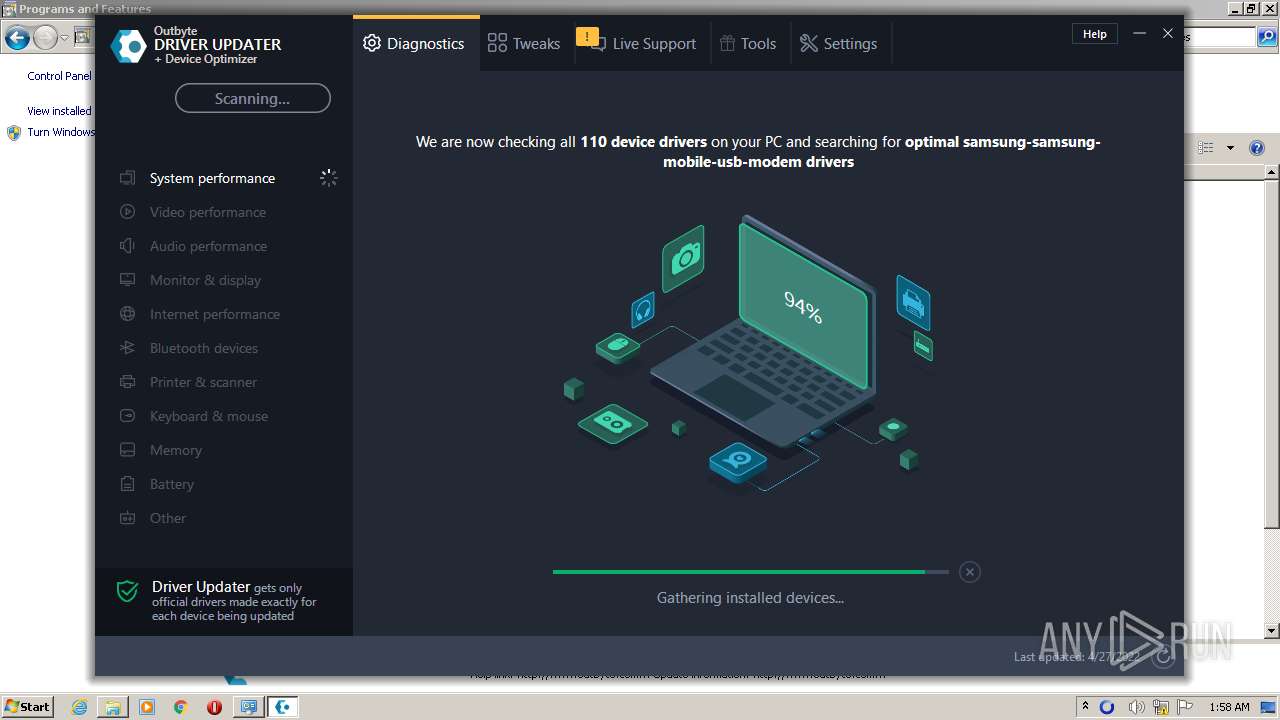
Task: Open Google Chrome from taskbar
Action: click(x=180, y=707)
